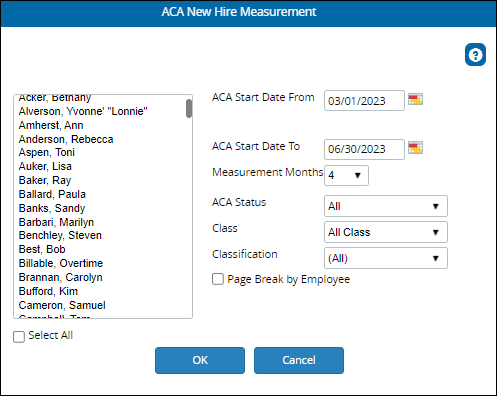The image size is (497, 396).
Task: Select employee Billable, Overtime
Action: pyautogui.click(x=61, y=263)
